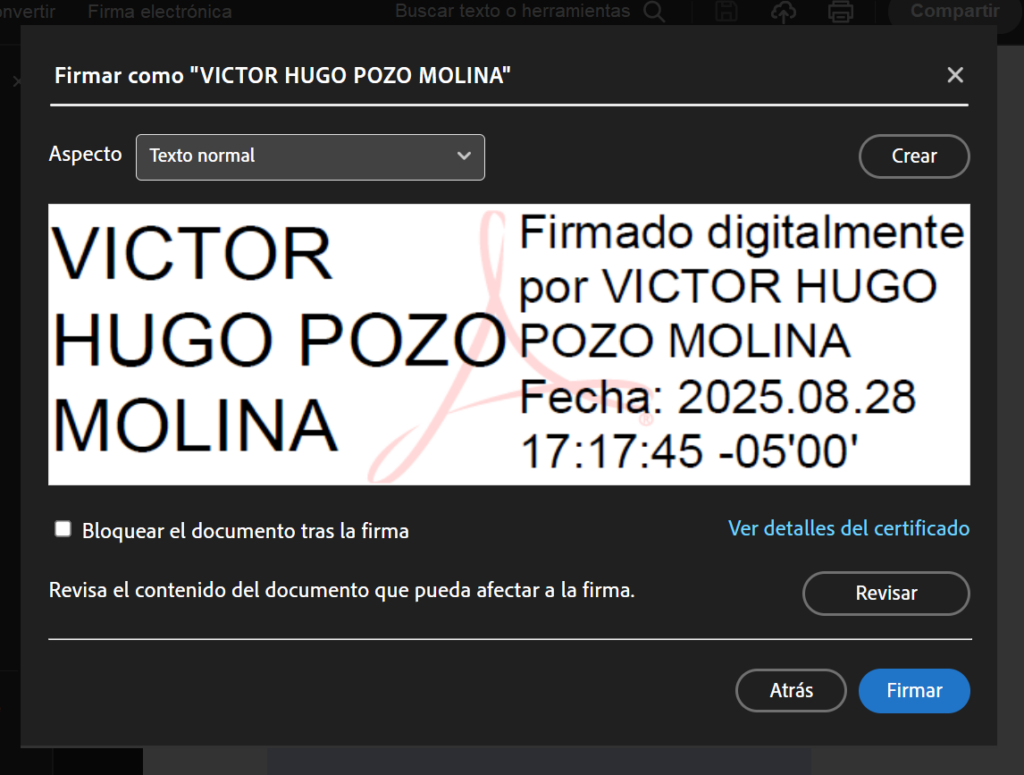
Task: Click the cloud upload icon
Action: pyautogui.click(x=783, y=11)
